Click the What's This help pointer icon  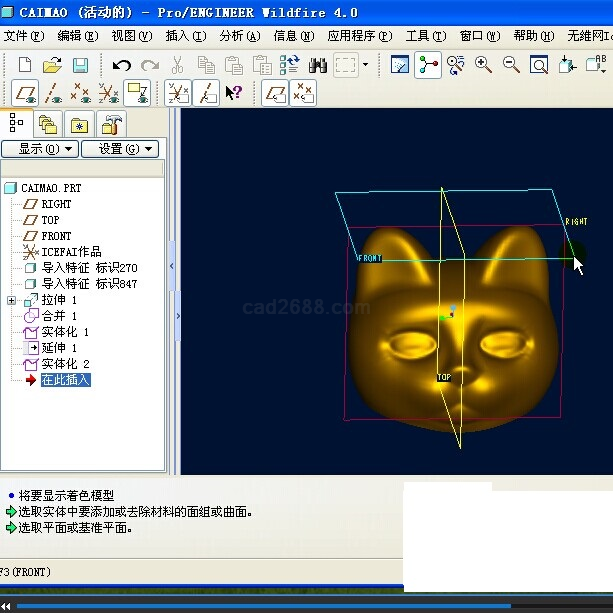tap(234, 93)
